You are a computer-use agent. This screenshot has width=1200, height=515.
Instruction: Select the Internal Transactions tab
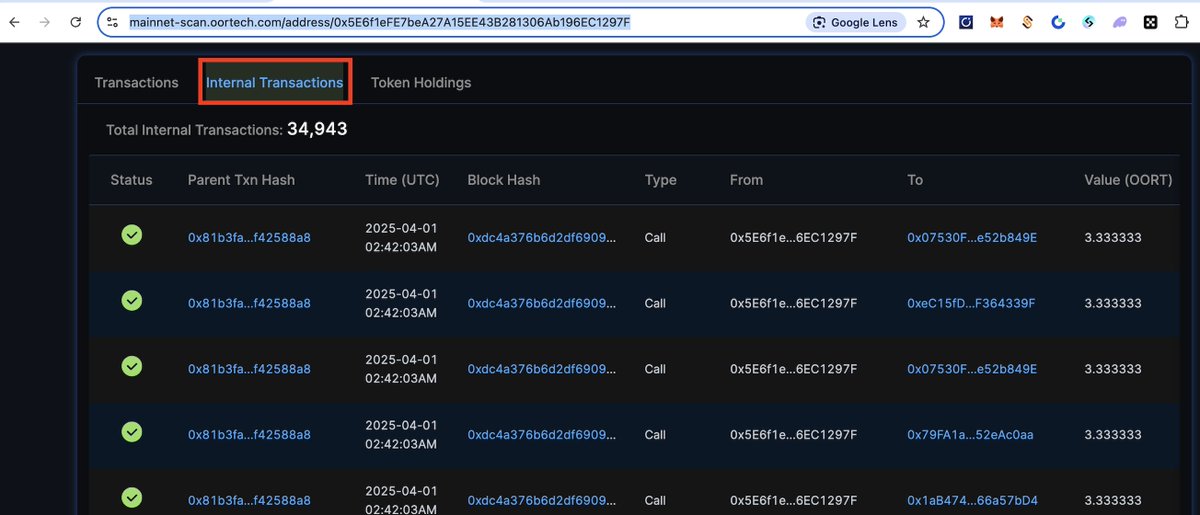click(274, 83)
